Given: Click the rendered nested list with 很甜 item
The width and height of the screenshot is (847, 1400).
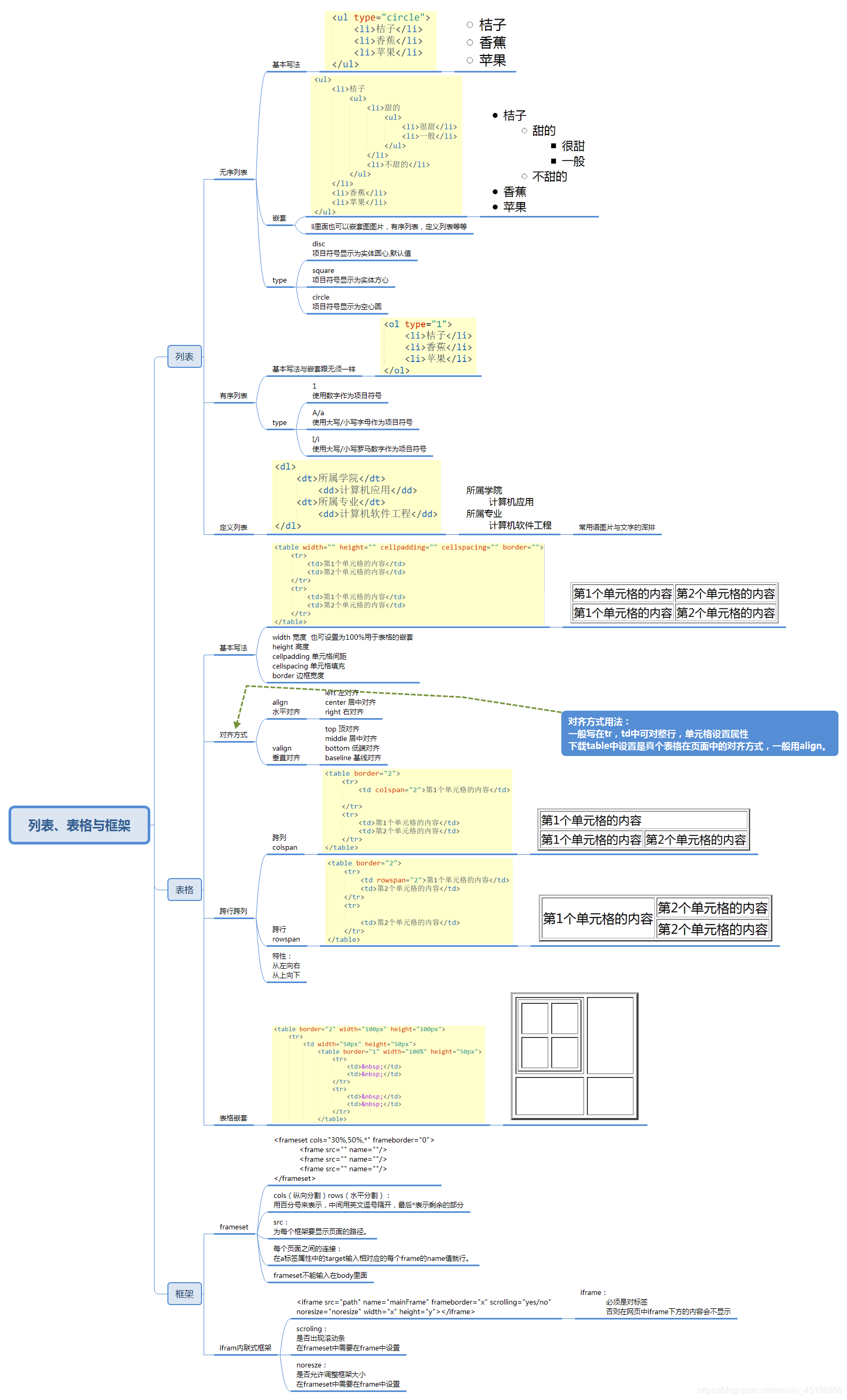Looking at the screenshot, I should [x=538, y=162].
